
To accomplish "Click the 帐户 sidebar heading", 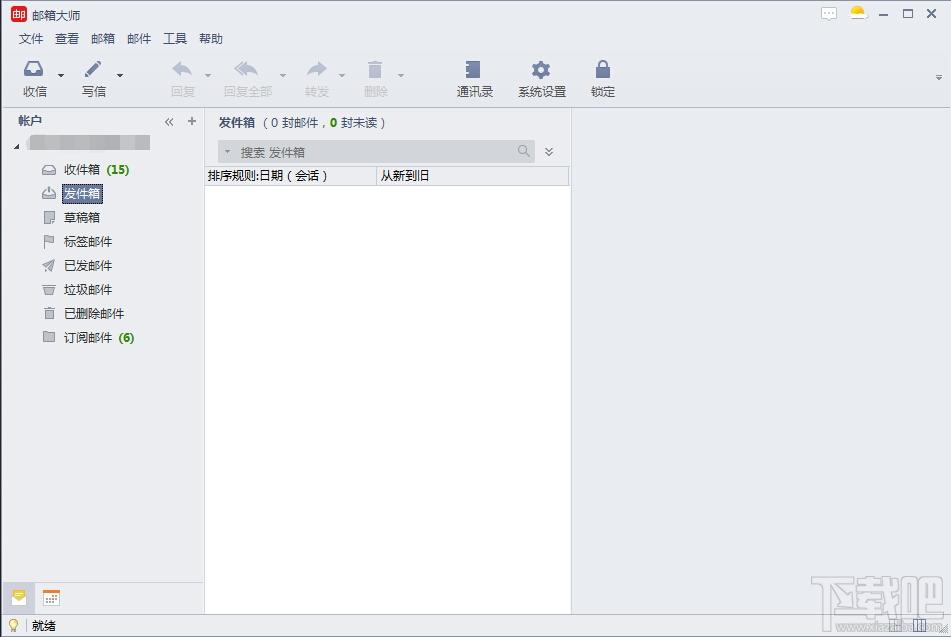I will coord(30,121).
